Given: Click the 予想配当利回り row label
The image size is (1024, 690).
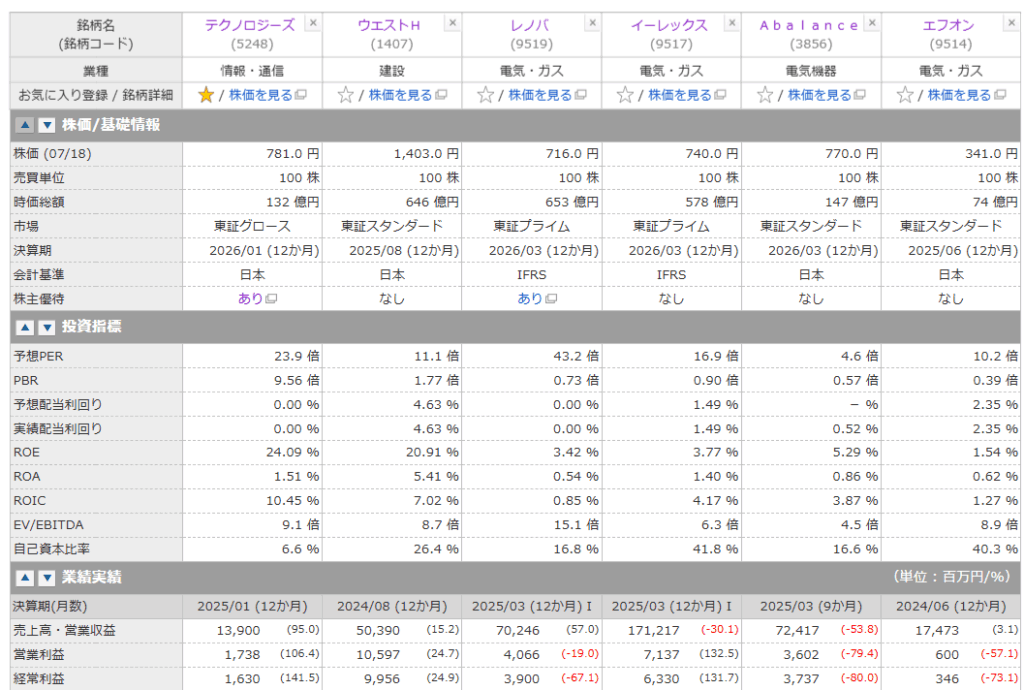Looking at the screenshot, I should point(58,405).
